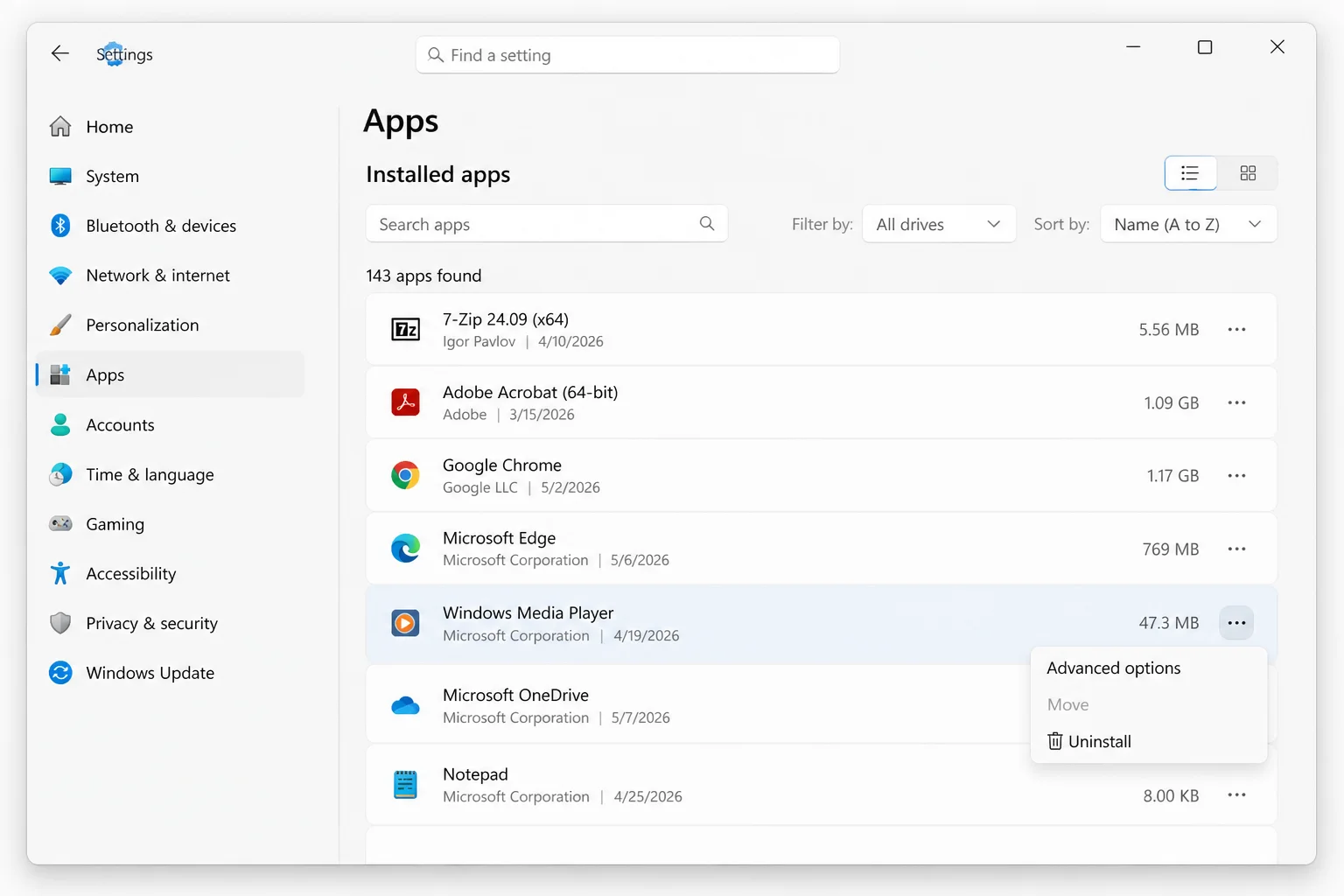Screen dimensions: 1344x896
Task: Open more options for Microsoft Edge
Action: [x=1236, y=549]
